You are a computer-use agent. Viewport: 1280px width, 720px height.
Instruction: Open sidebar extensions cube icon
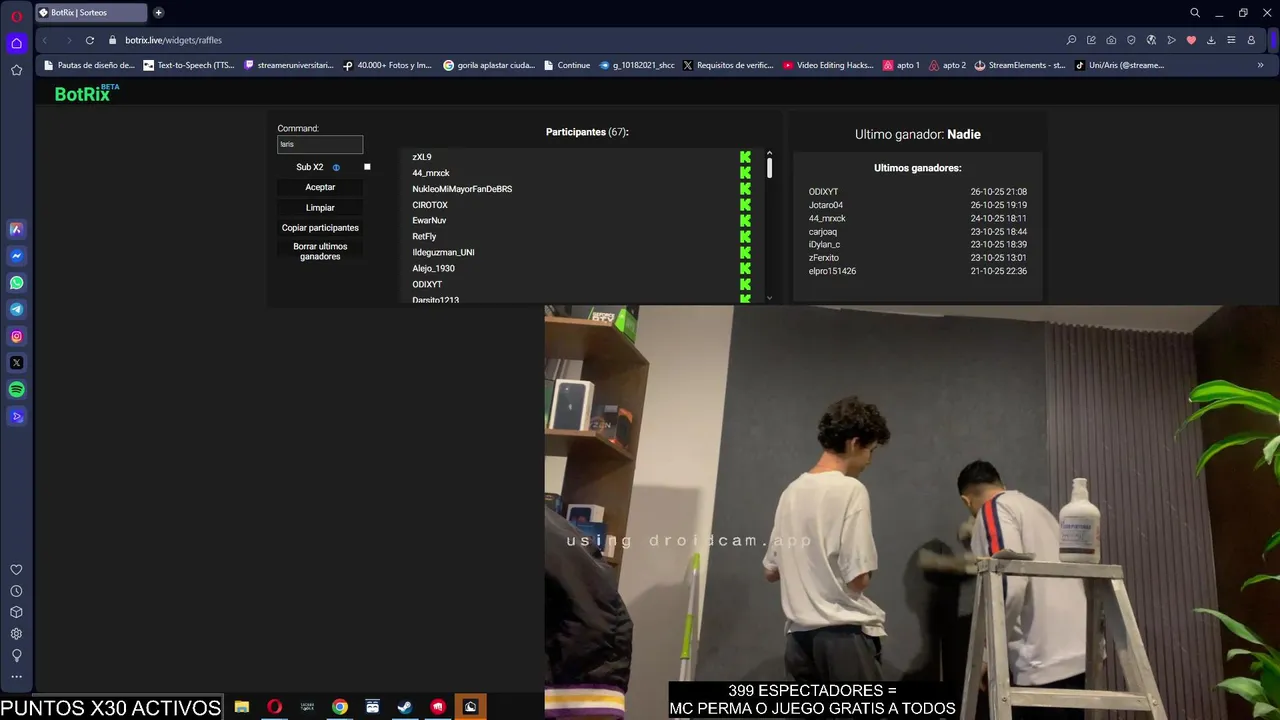pos(16,612)
